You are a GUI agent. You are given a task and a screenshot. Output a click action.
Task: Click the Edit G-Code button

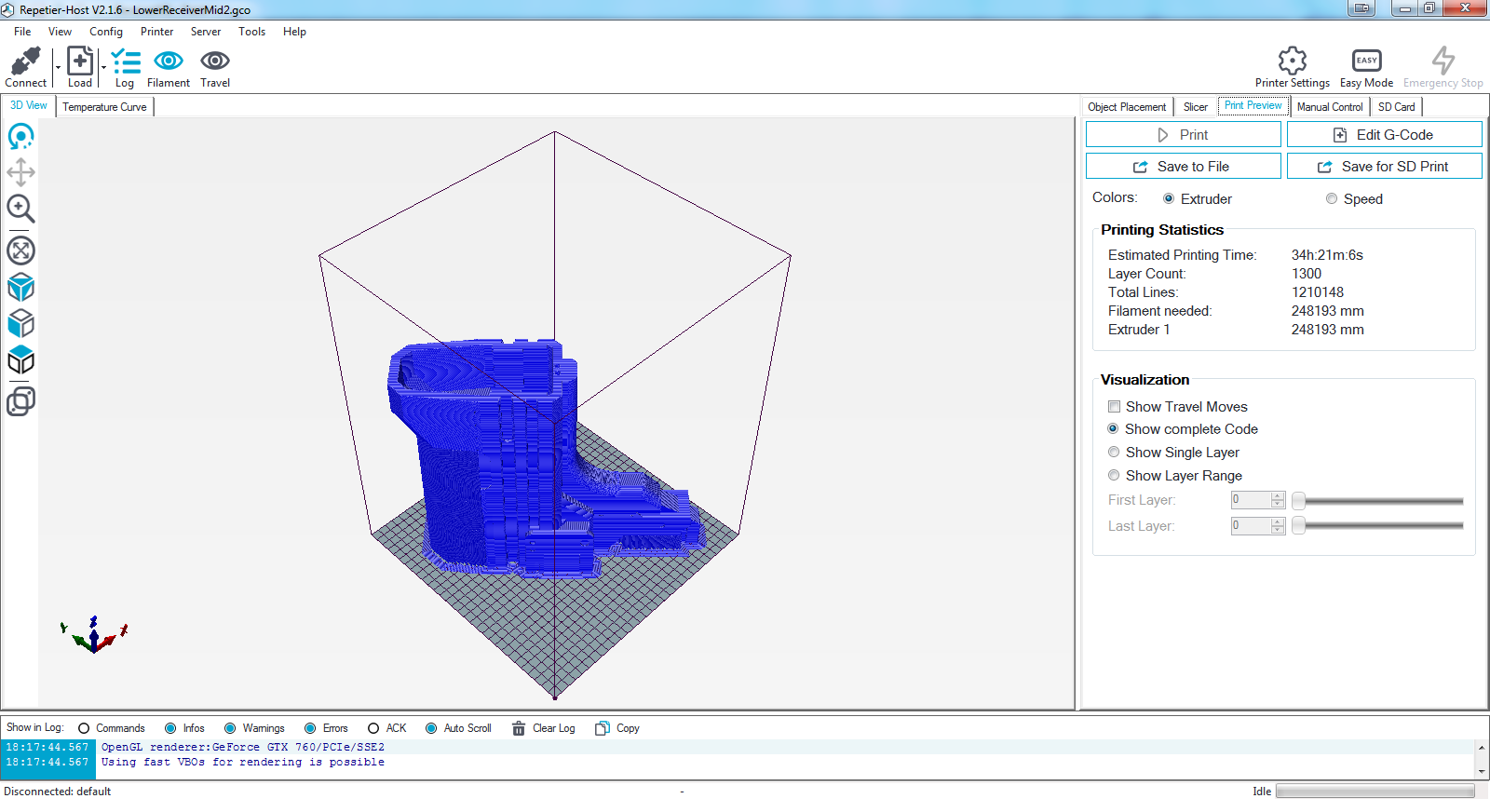pos(1384,135)
